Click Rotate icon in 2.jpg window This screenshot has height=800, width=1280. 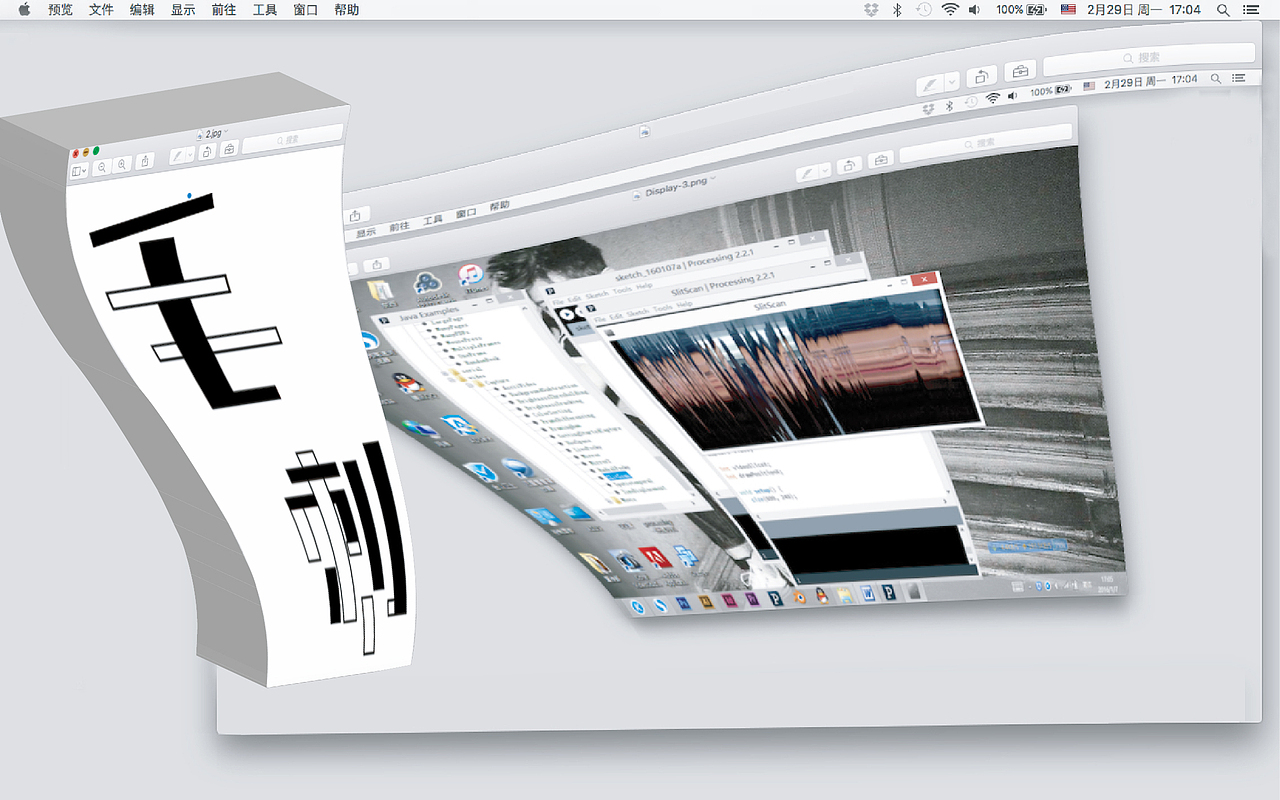click(x=207, y=152)
